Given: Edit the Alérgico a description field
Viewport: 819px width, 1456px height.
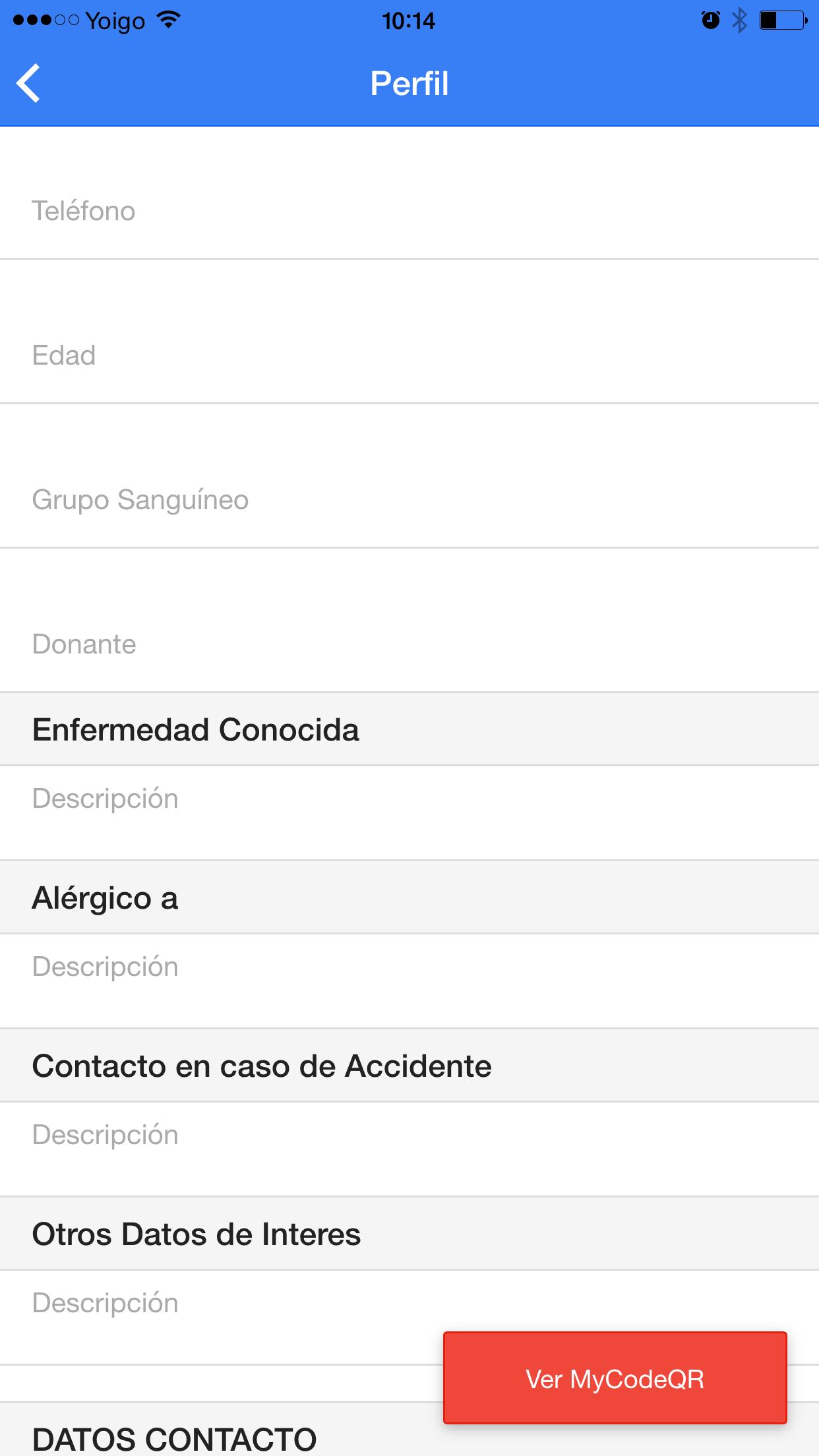Looking at the screenshot, I should coord(409,967).
